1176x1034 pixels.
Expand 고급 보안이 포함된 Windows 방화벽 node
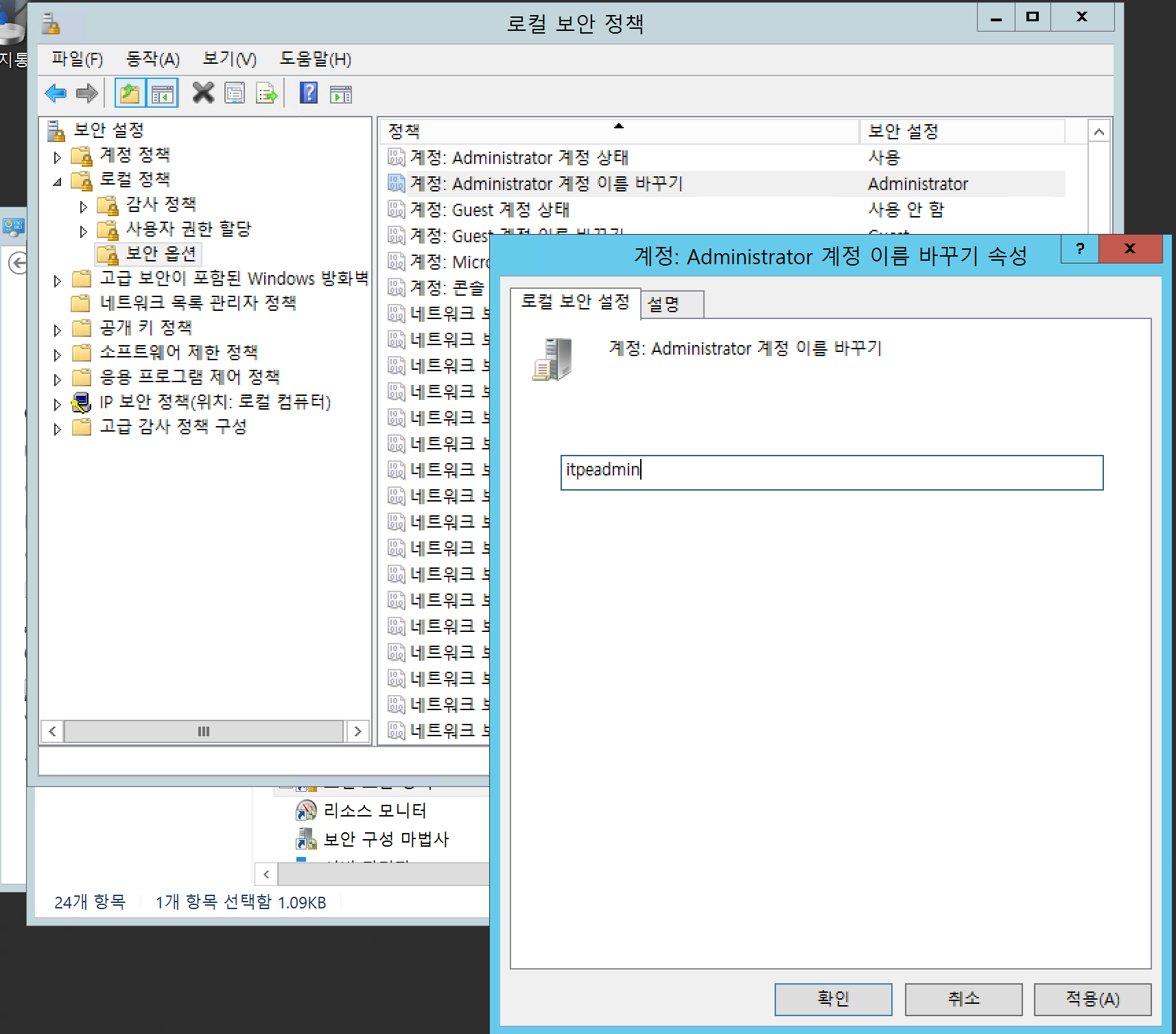pos(58,281)
